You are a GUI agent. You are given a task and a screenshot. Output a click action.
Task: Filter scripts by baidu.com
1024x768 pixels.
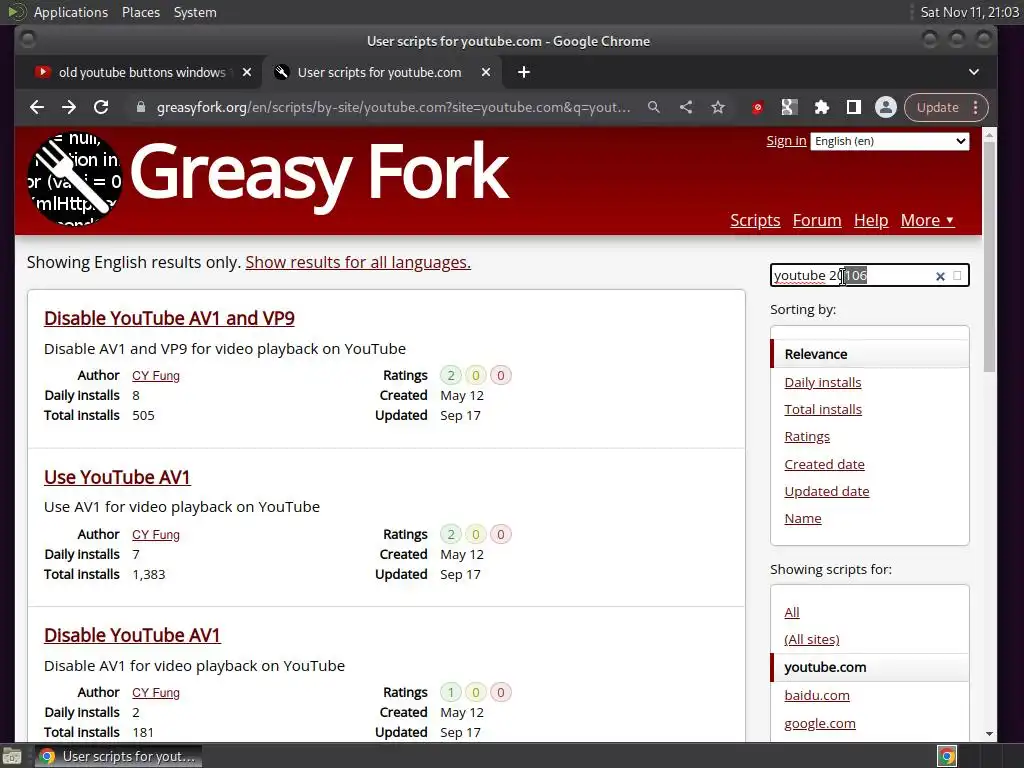point(817,696)
